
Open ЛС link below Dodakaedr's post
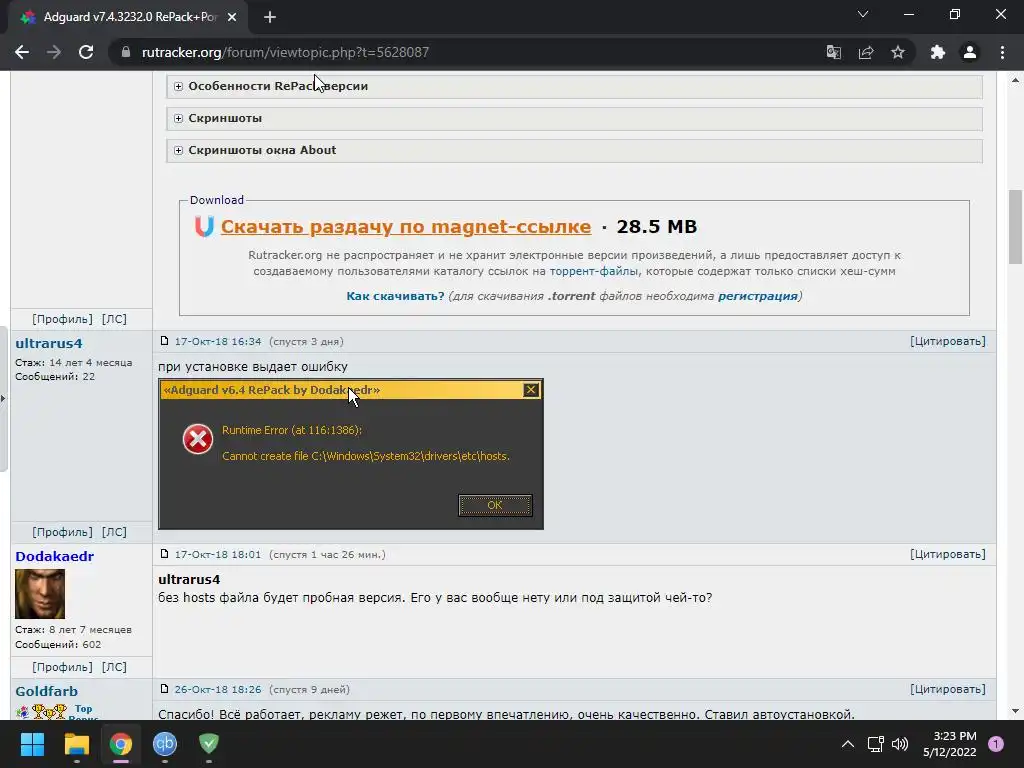pos(114,667)
